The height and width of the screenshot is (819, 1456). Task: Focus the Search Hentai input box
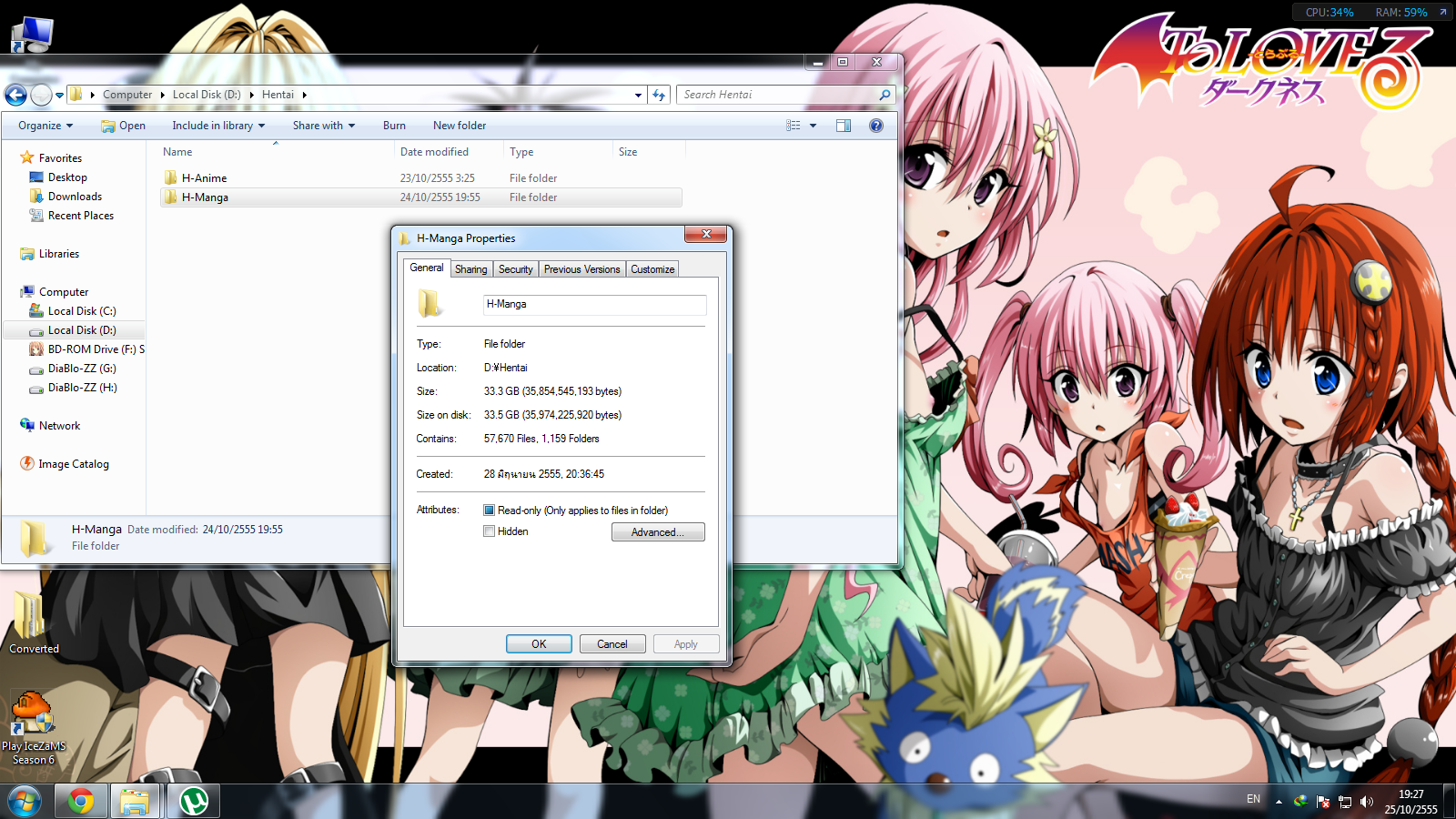[779, 95]
